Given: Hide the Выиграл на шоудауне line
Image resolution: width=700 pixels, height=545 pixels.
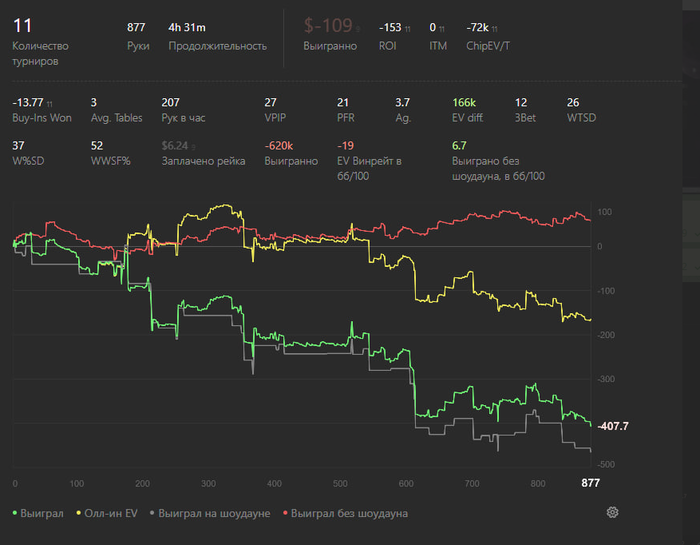Looking at the screenshot, I should (x=212, y=513).
